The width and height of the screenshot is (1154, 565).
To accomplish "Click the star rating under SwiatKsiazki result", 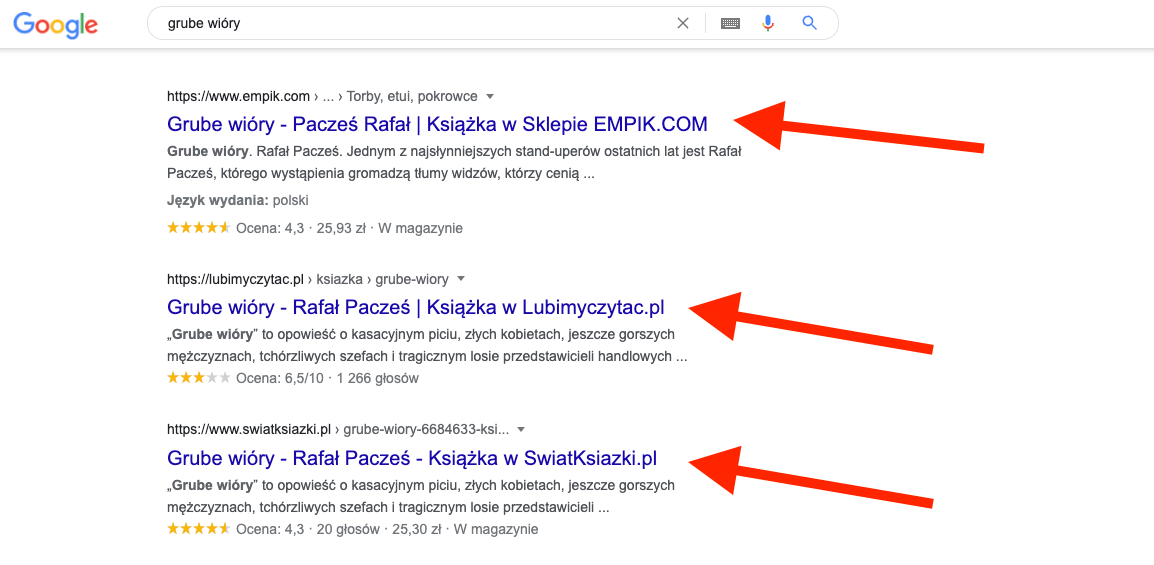I will [198, 529].
